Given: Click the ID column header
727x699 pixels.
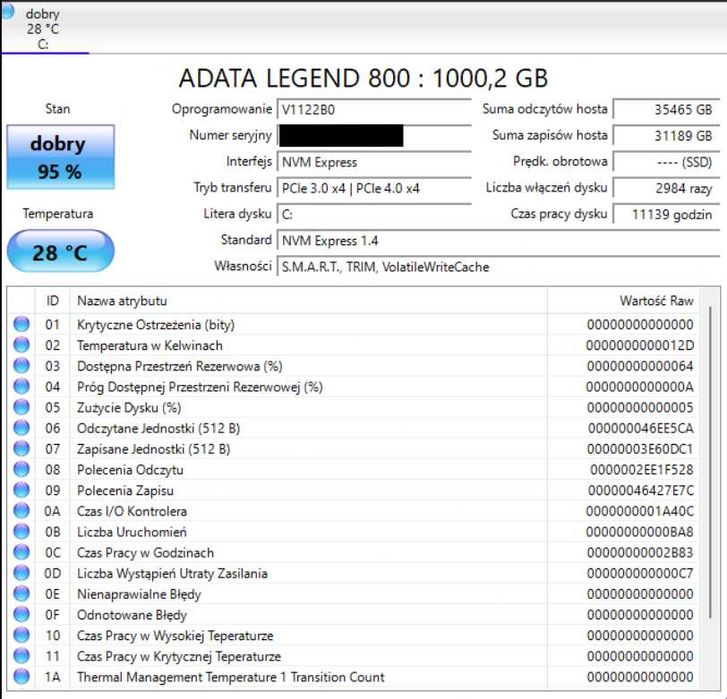Looking at the screenshot, I should point(52,301).
